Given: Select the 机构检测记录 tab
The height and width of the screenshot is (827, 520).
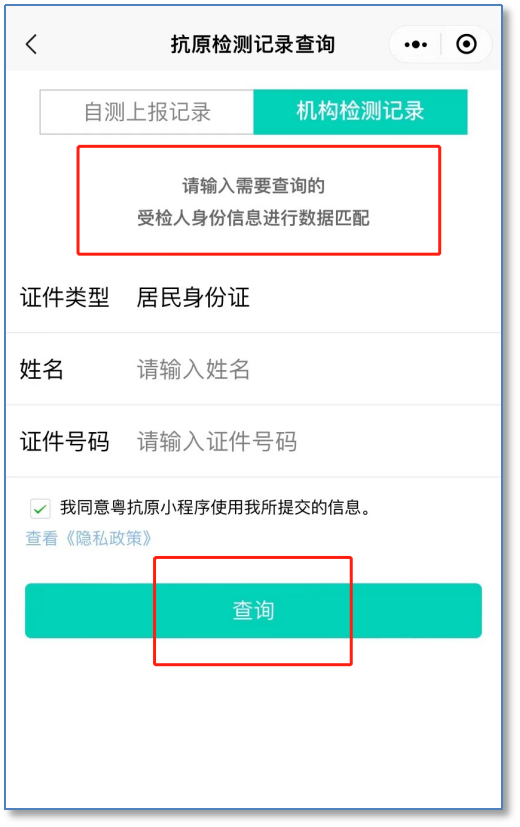Looking at the screenshot, I should 360,112.
